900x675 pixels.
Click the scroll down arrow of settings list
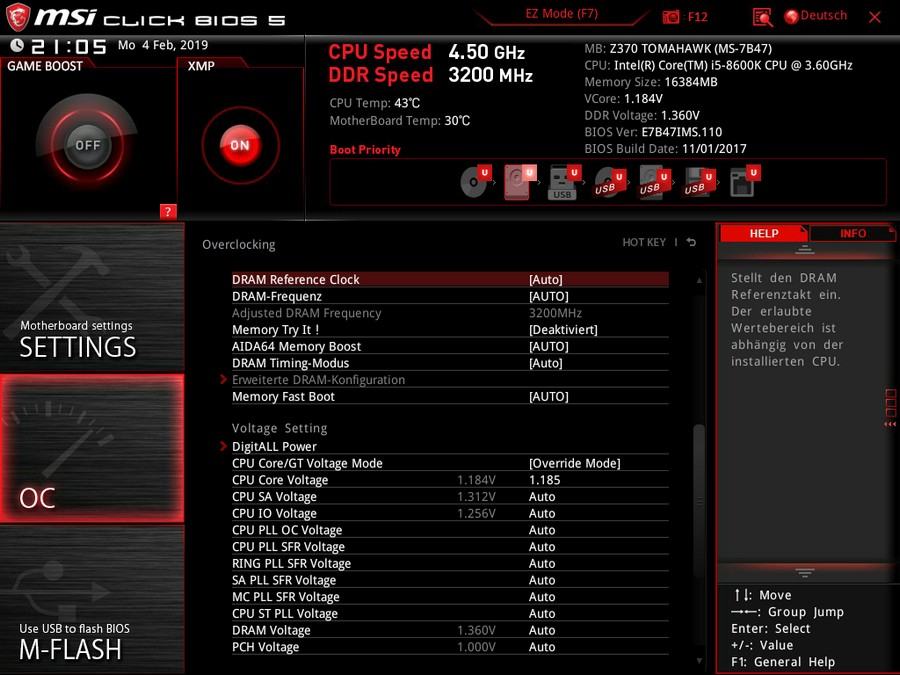coord(699,661)
